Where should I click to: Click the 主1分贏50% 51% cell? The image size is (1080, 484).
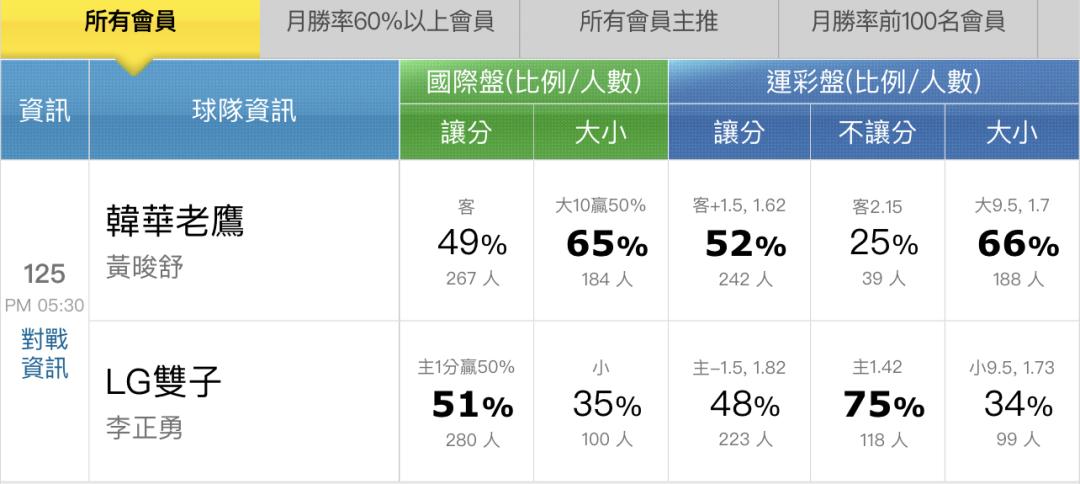pos(466,403)
